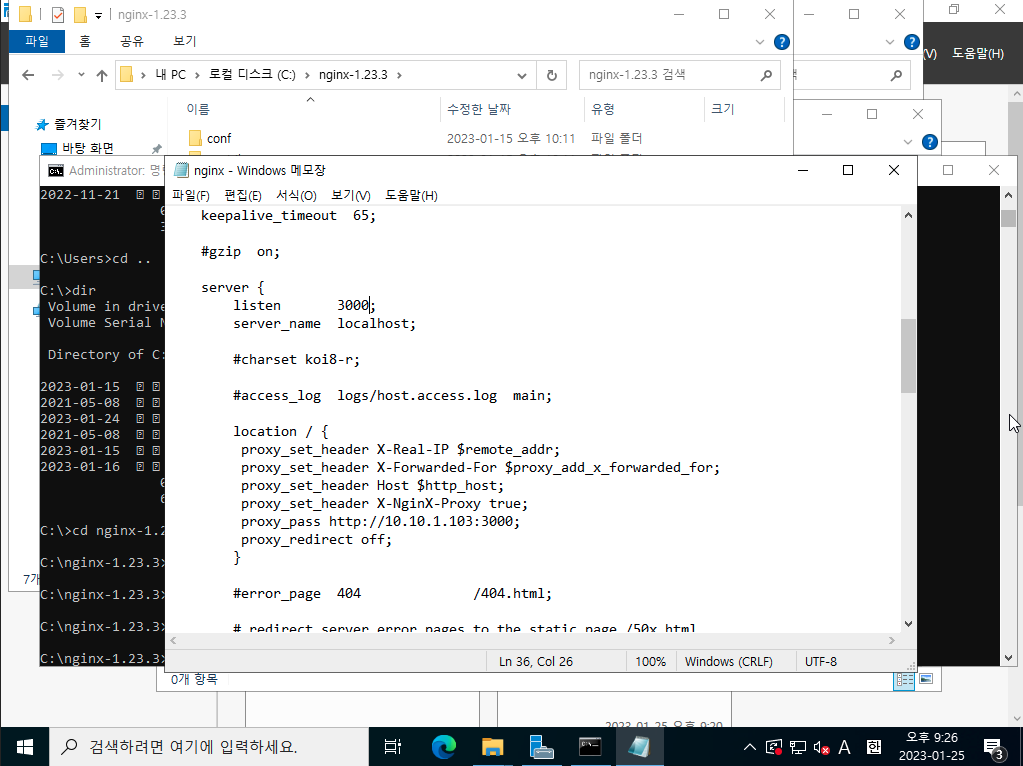Click 'Windows (CRLF)' in Notepad status bar
The image size is (1023, 766).
(x=729, y=662)
